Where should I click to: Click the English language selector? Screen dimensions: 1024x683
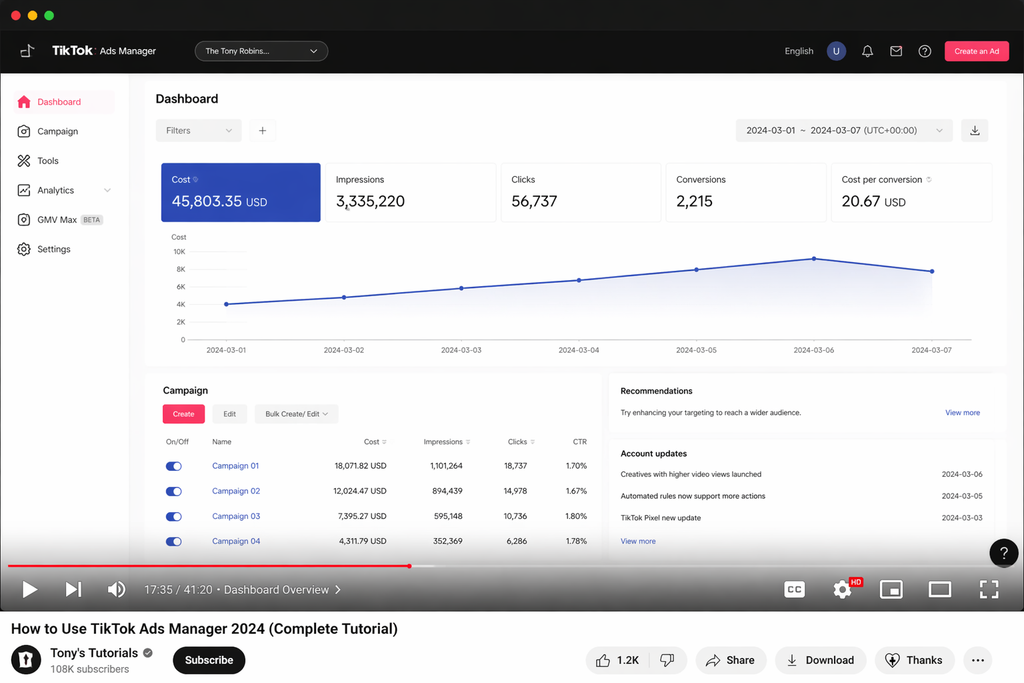pyautogui.click(x=799, y=51)
